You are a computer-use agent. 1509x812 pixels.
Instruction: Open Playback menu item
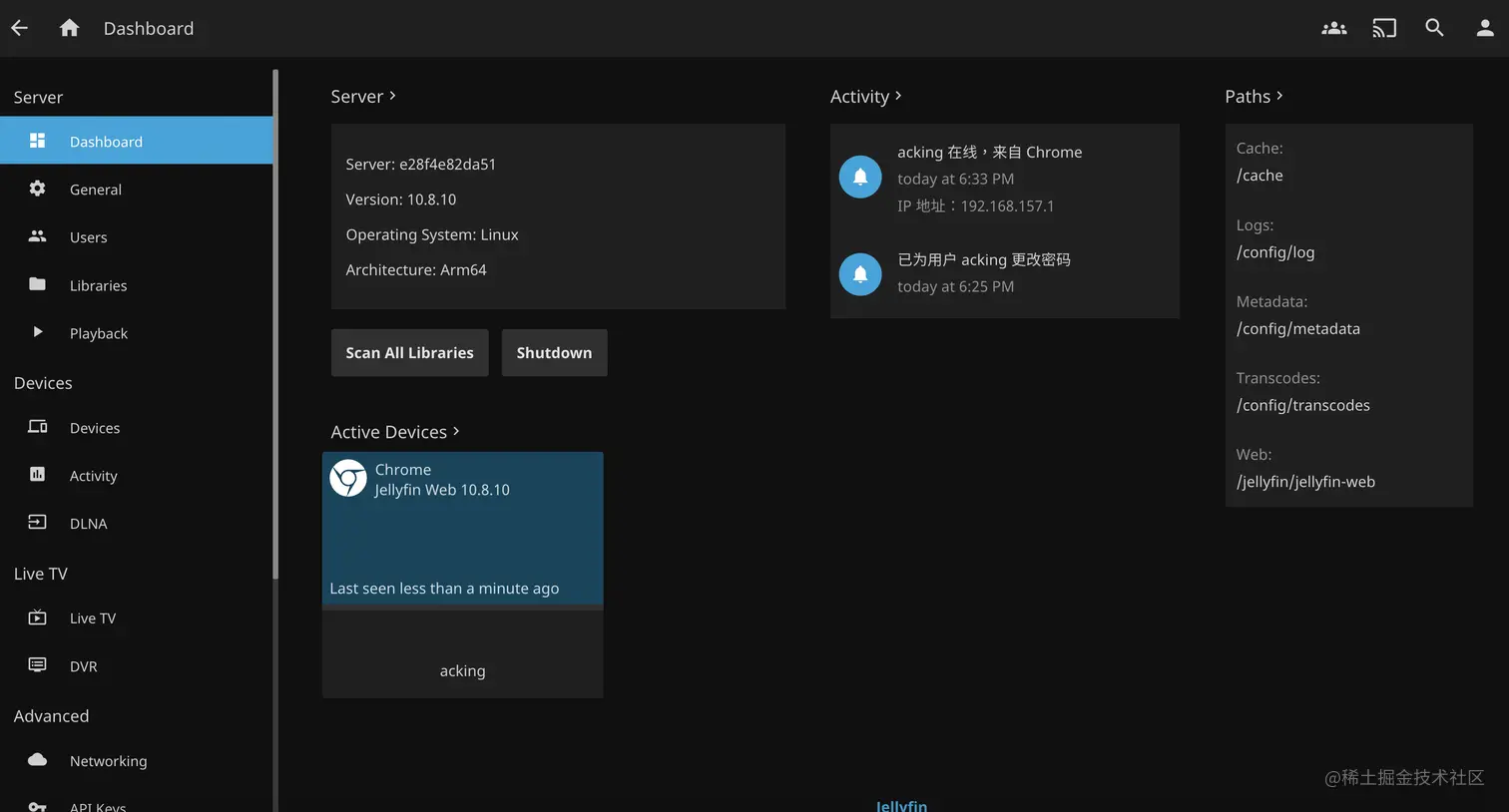click(x=137, y=332)
